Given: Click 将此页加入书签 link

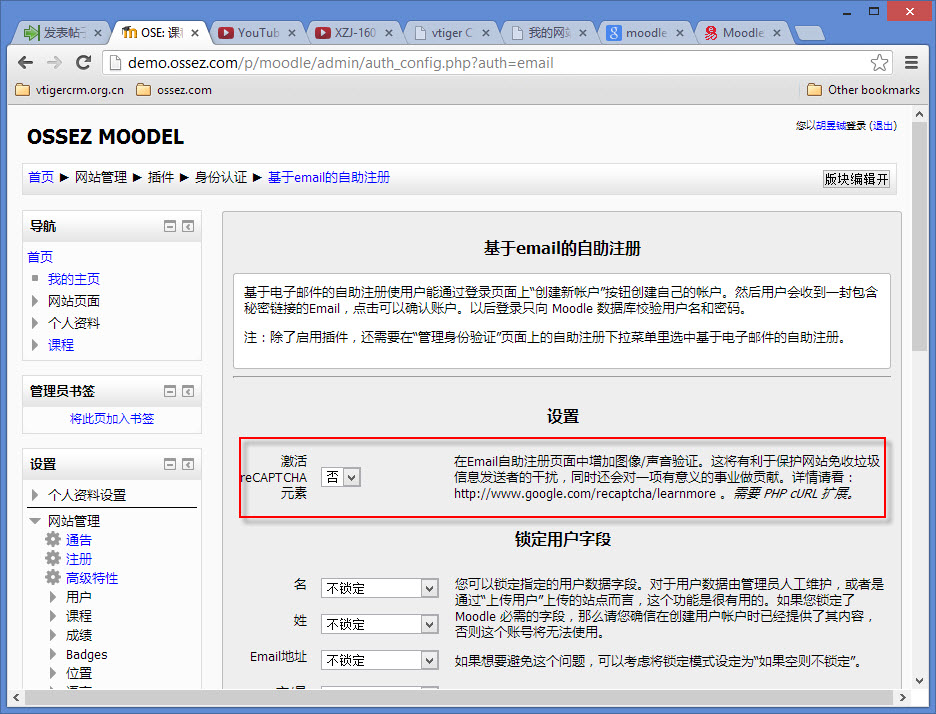Looking at the screenshot, I should tap(112, 418).
